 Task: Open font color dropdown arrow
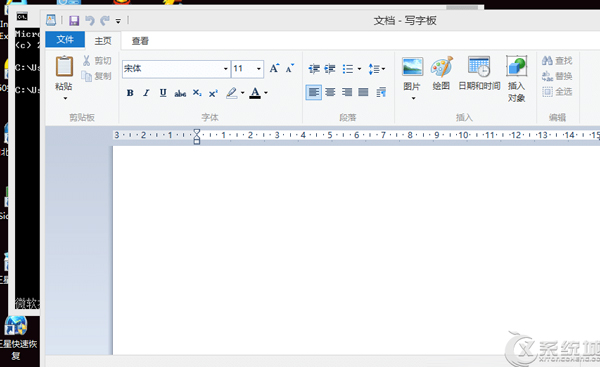(266, 93)
